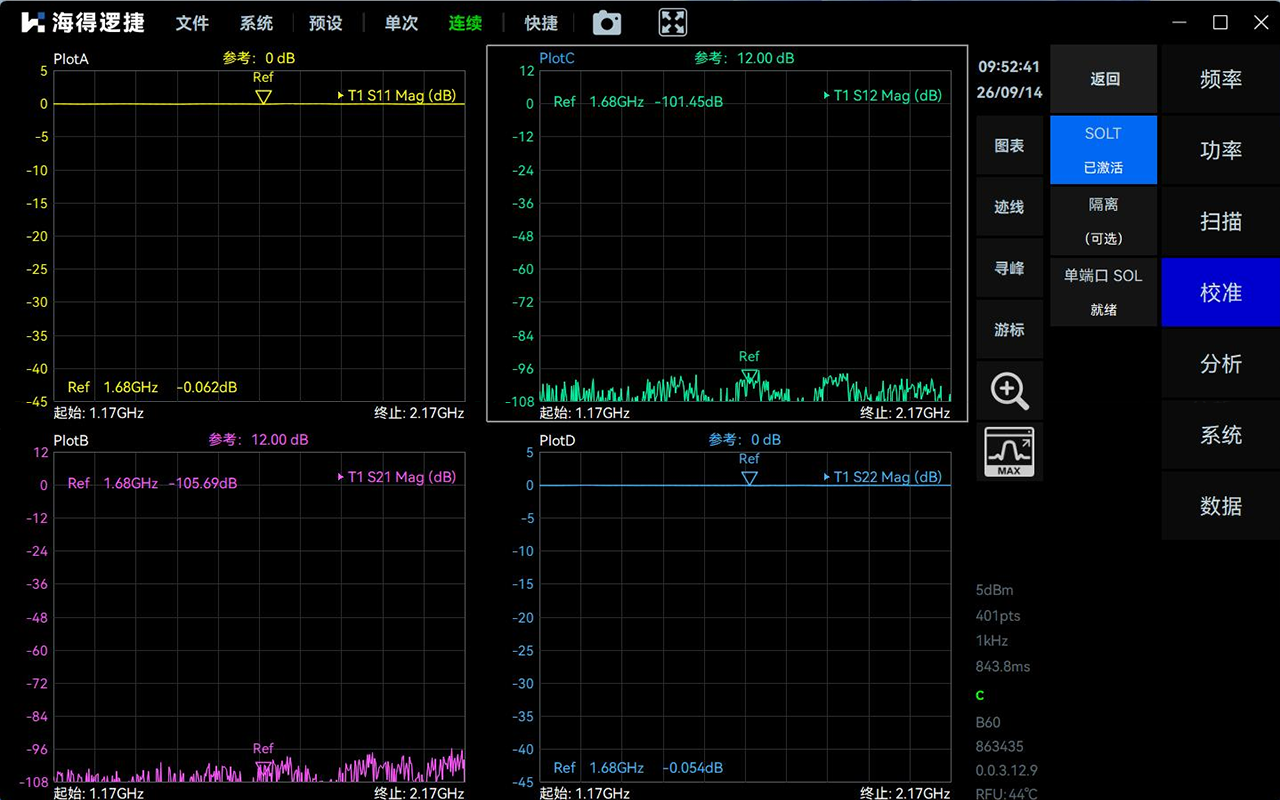Click the 海得逻捷 logo
Screen dimensions: 1280x800
82,22
